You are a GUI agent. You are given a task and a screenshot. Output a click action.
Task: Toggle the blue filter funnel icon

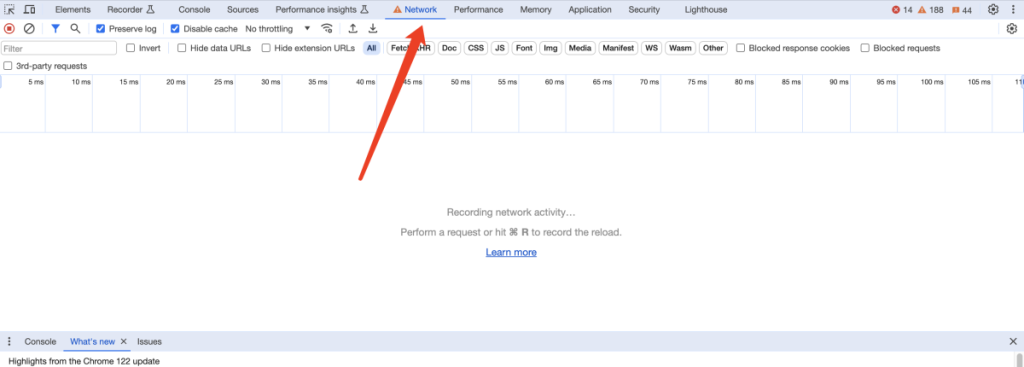click(x=56, y=29)
